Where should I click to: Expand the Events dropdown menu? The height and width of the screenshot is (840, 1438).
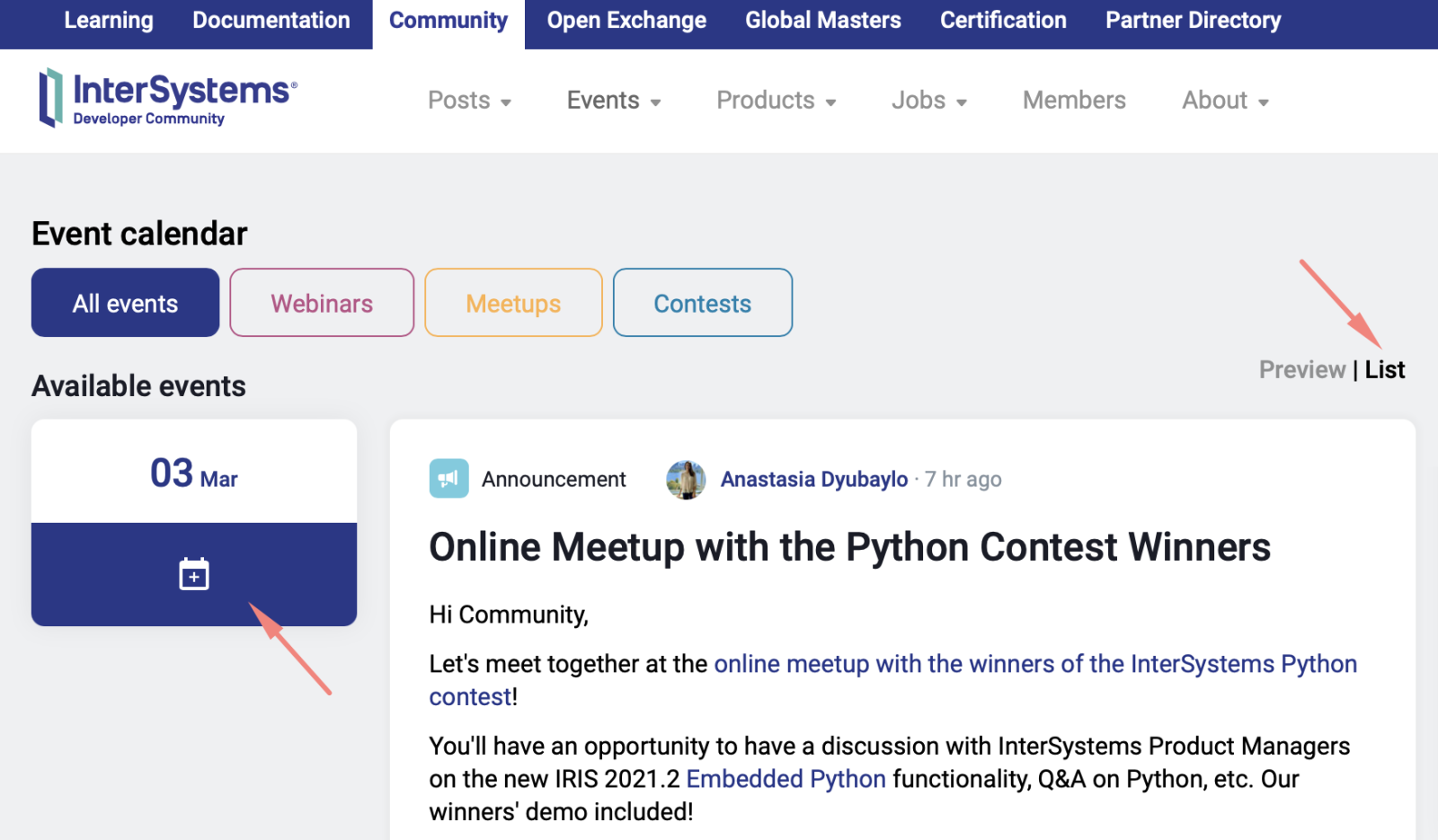[614, 101]
